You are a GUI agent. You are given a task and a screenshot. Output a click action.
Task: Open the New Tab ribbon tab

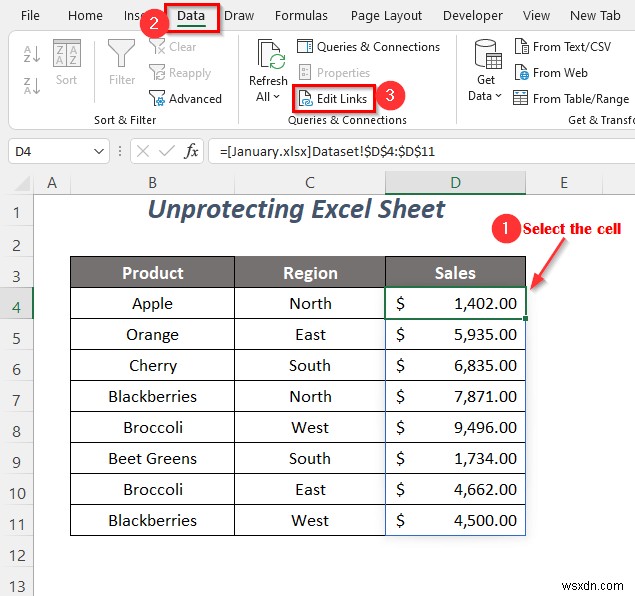(595, 16)
